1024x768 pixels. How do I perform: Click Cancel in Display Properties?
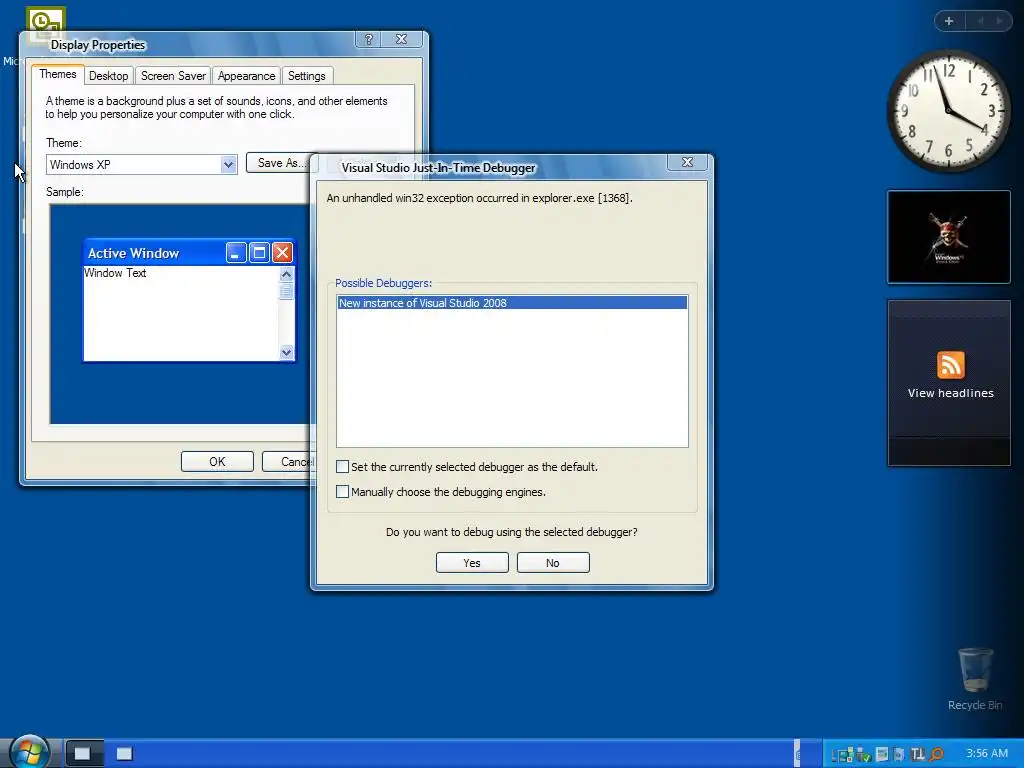[x=288, y=462]
